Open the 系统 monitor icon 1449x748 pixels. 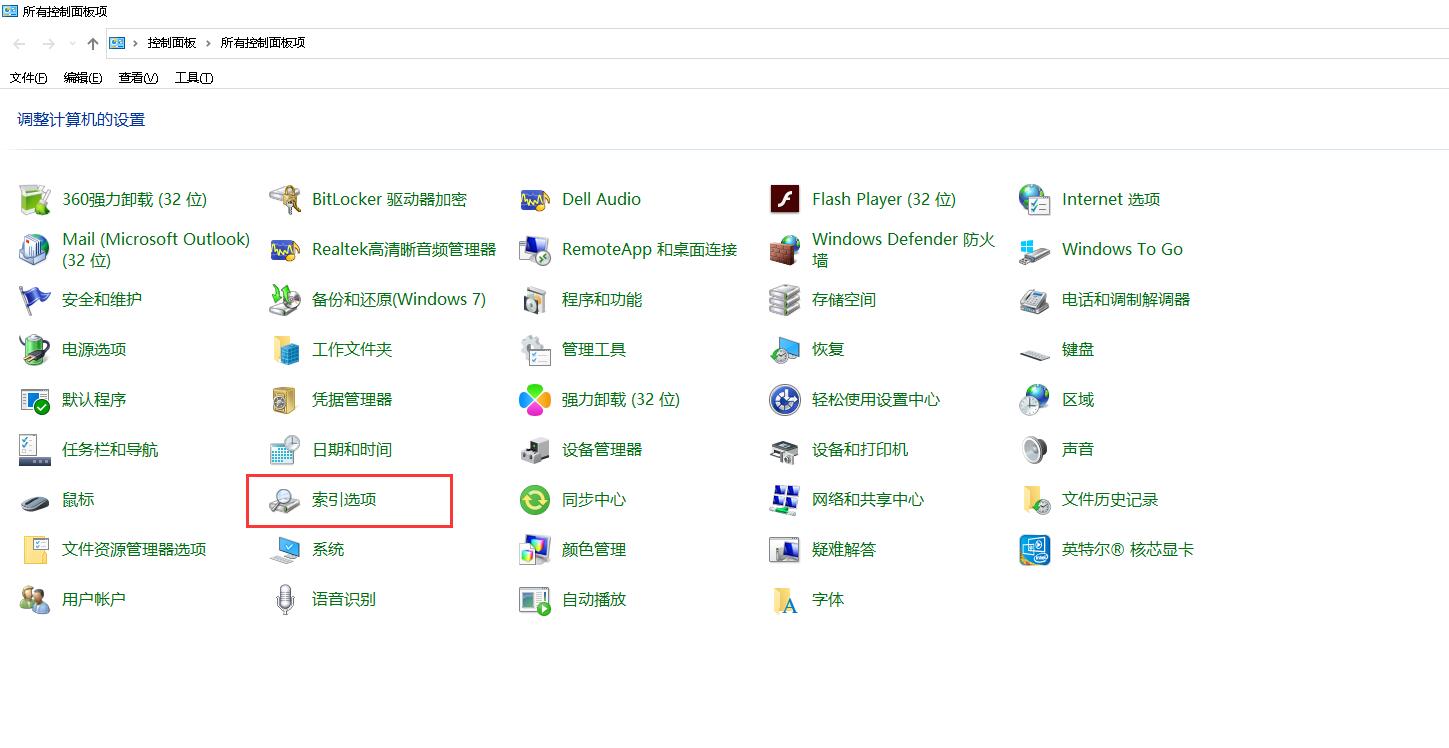[285, 549]
